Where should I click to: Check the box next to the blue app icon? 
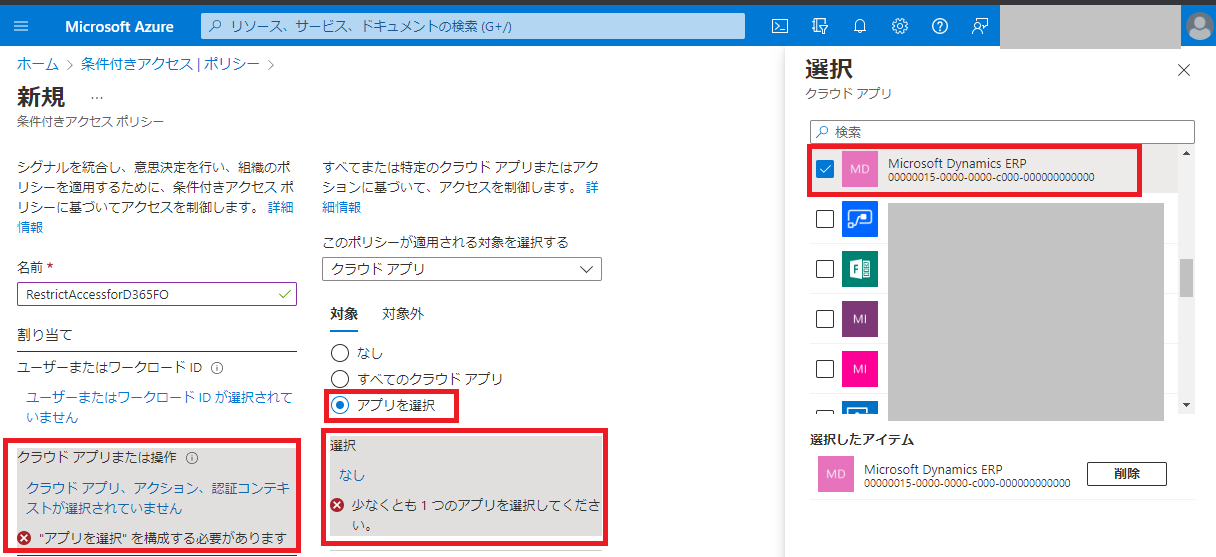coord(825,219)
